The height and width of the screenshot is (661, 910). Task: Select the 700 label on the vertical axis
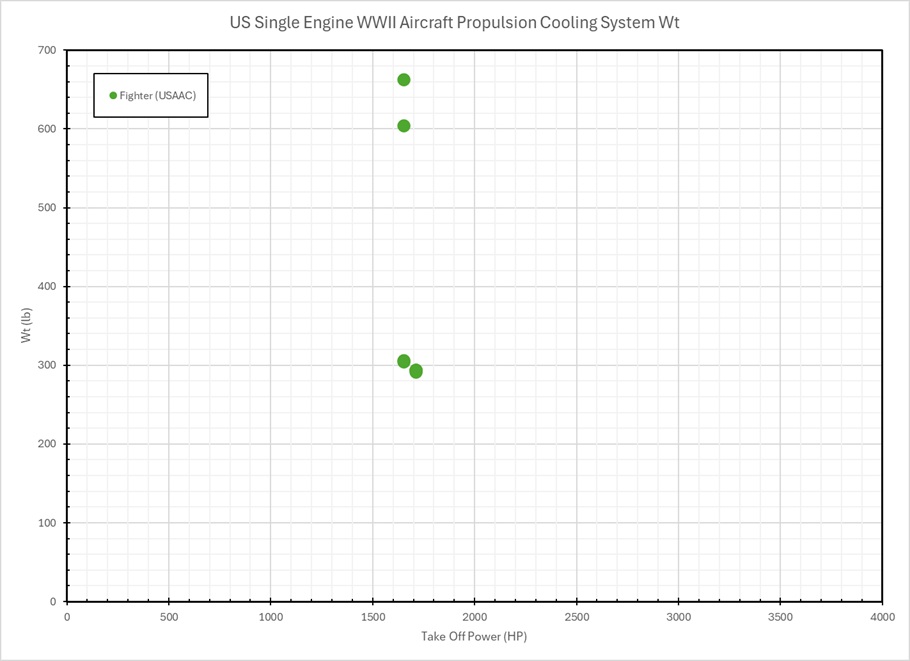pos(47,50)
